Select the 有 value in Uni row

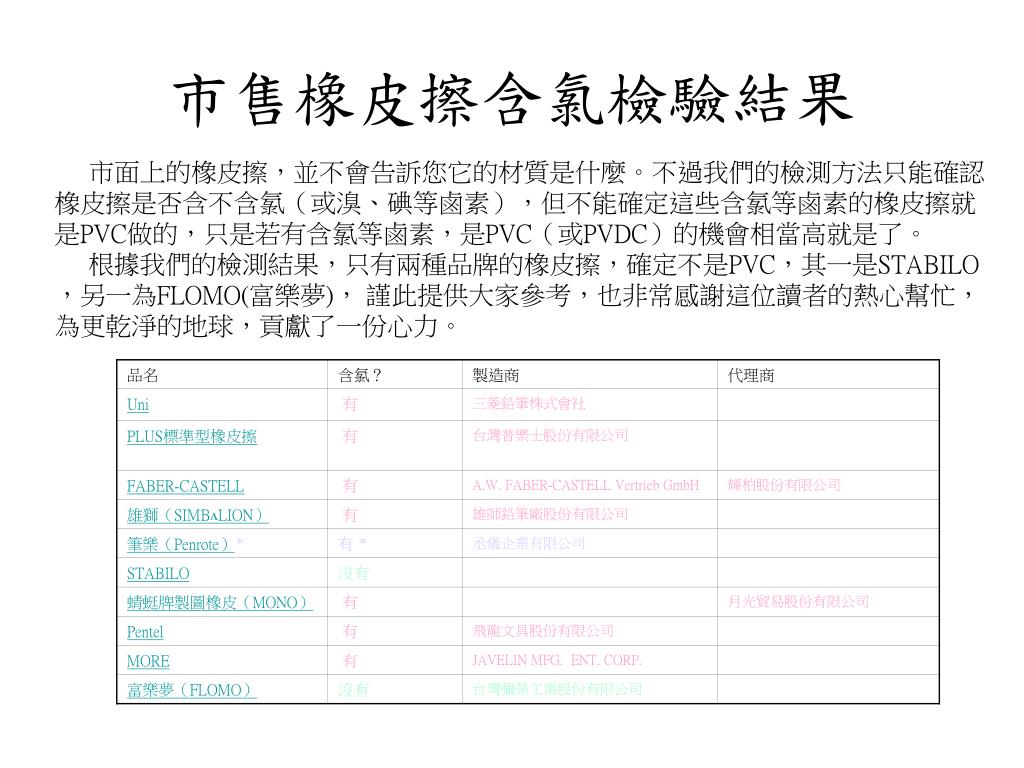click(350, 404)
